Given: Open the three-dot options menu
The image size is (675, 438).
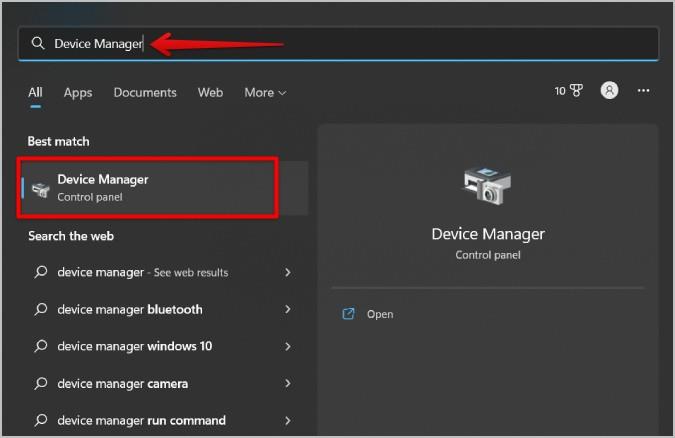Looking at the screenshot, I should (643, 90).
